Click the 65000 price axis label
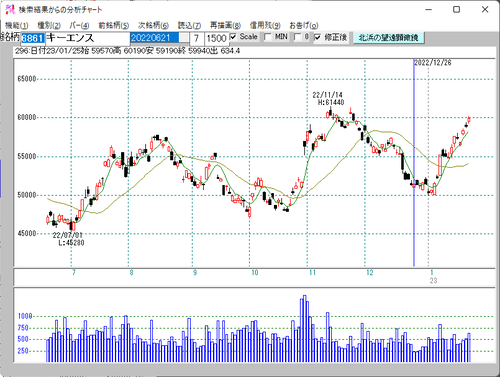This screenshot has height=377, width=500. (27, 79)
